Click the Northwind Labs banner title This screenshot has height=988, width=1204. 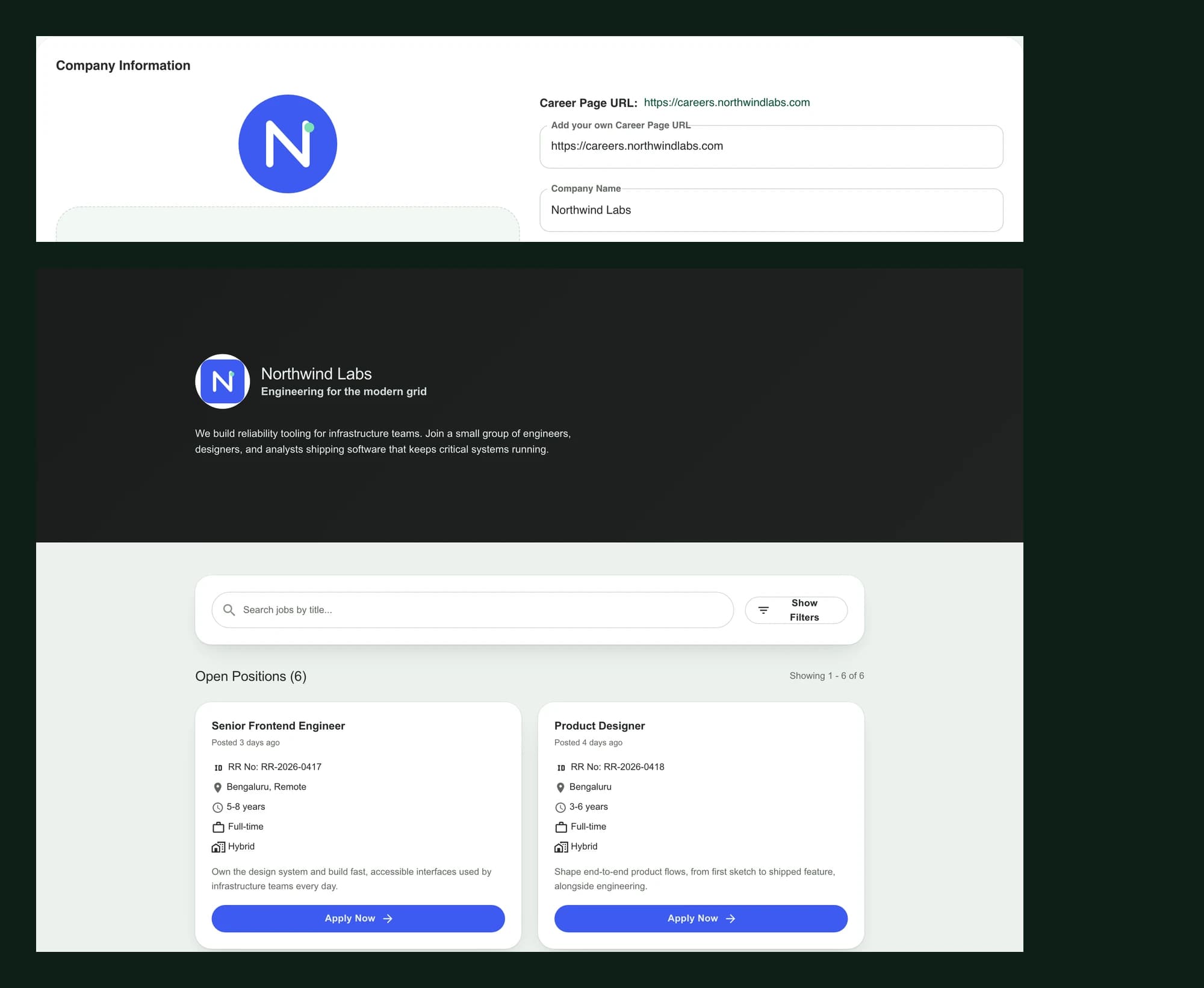(x=316, y=374)
